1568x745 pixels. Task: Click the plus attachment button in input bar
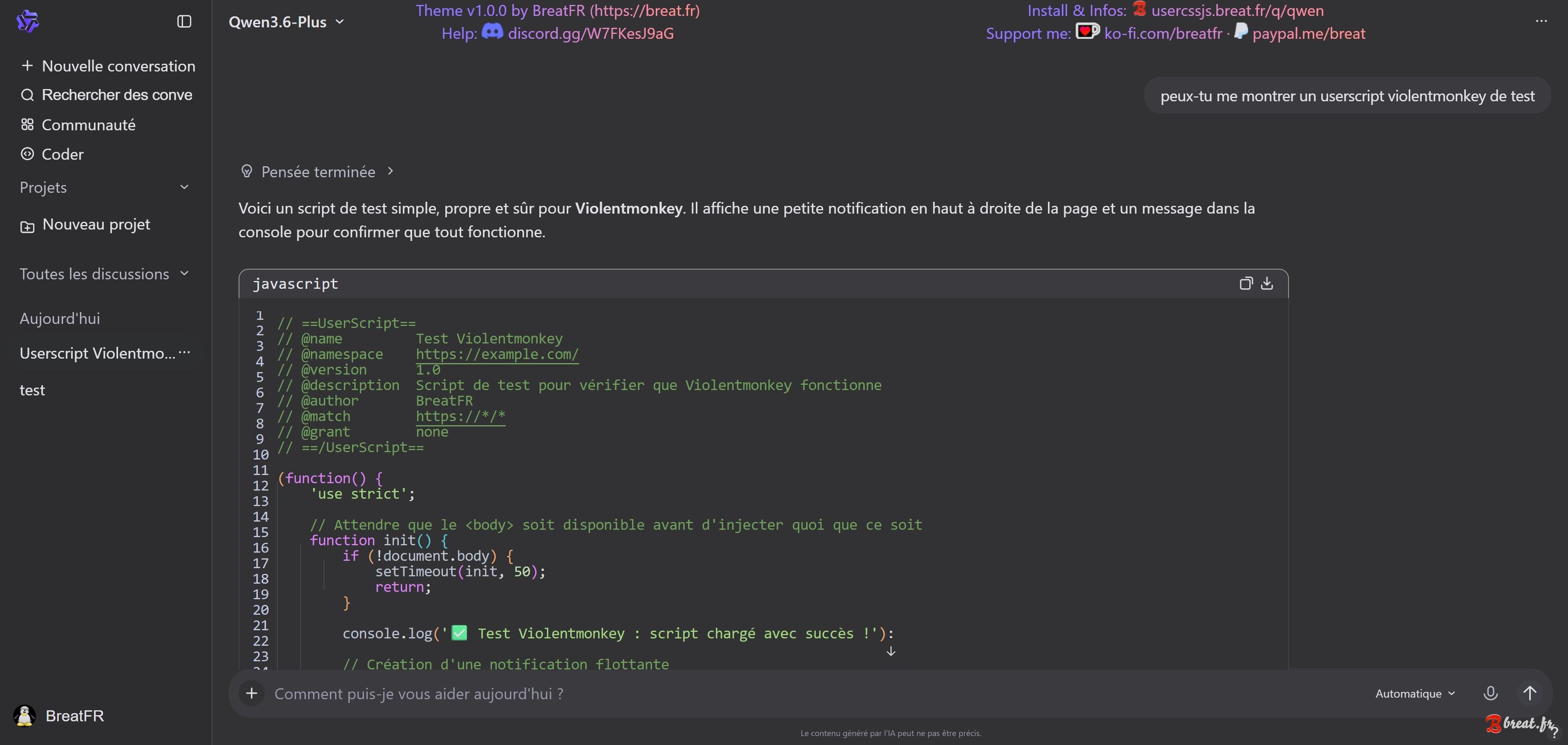click(x=251, y=693)
